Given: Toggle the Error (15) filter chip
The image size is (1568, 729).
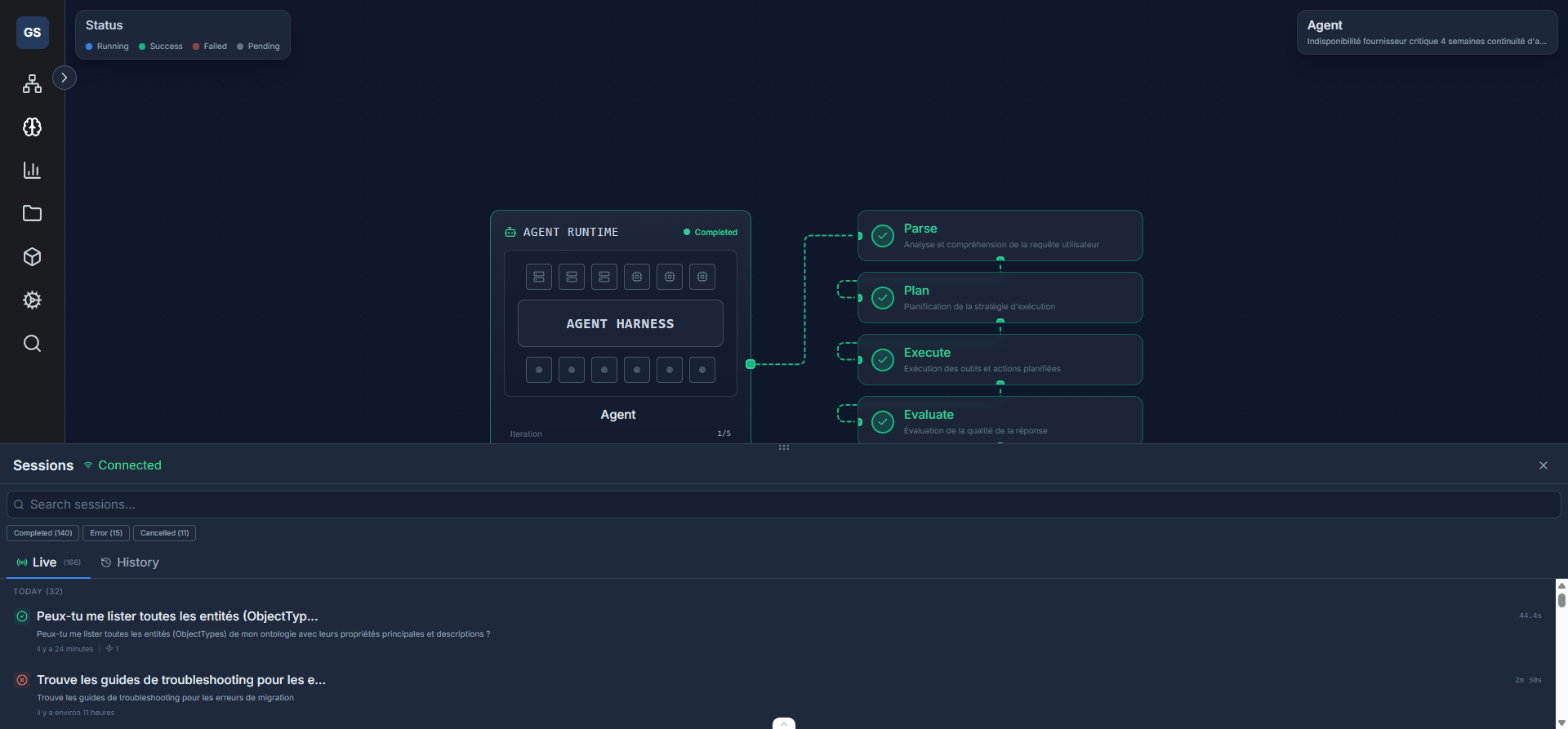Looking at the screenshot, I should pos(106,533).
